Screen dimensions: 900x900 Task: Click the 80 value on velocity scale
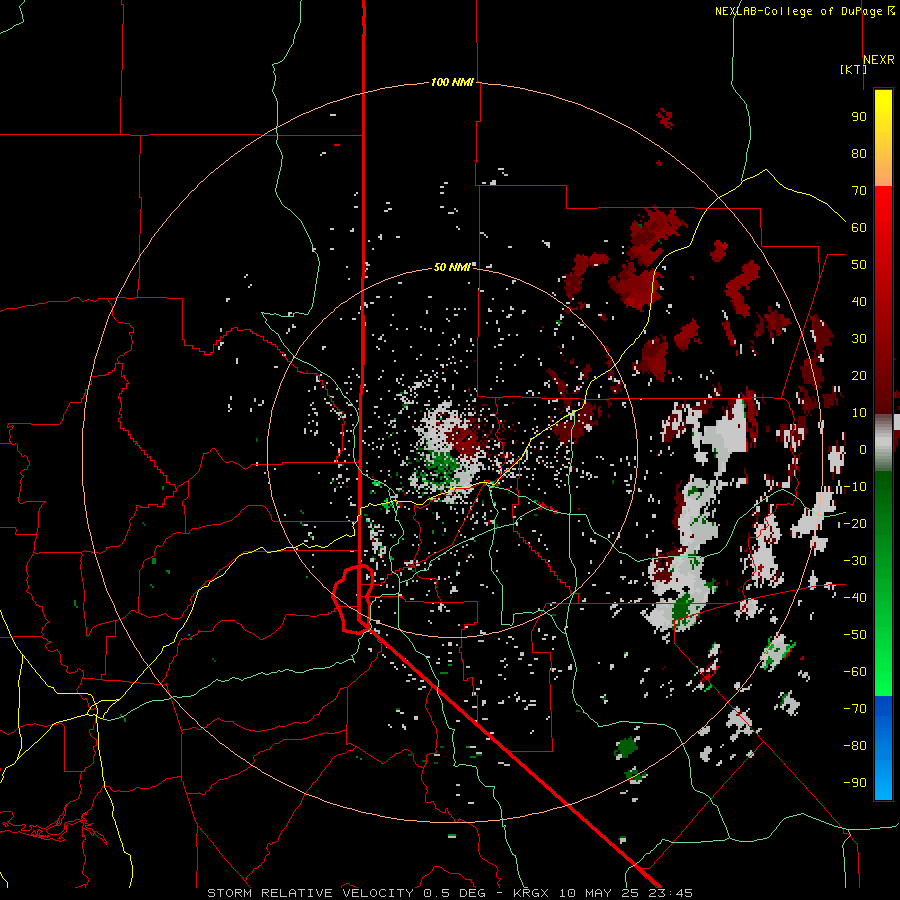[859, 154]
